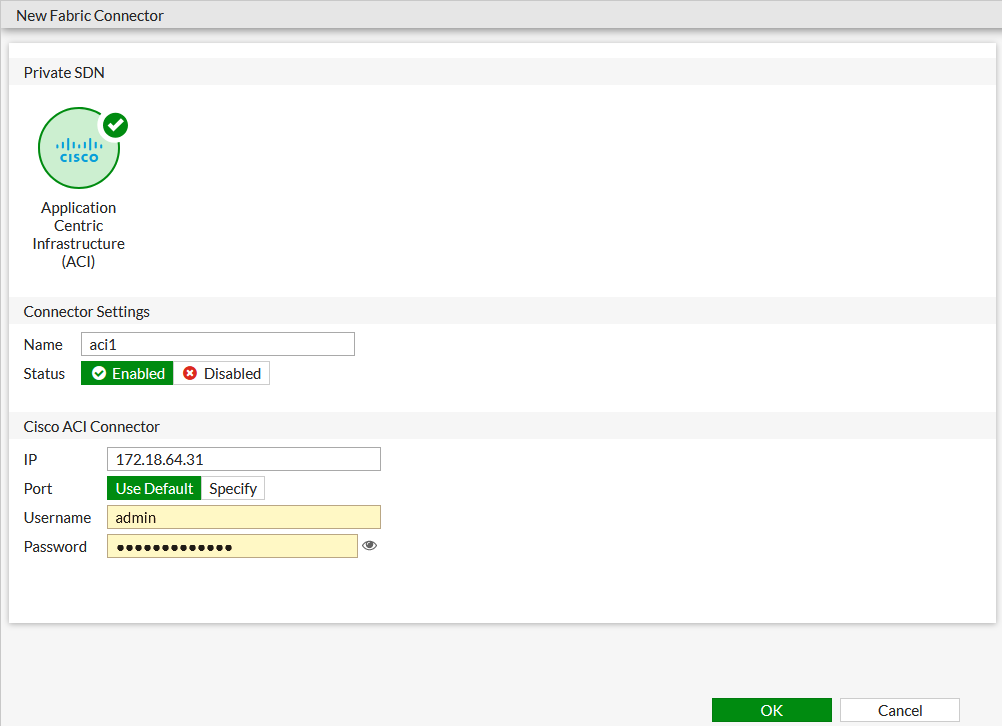
Task: Click the Name field containing aci1
Action: (x=218, y=344)
